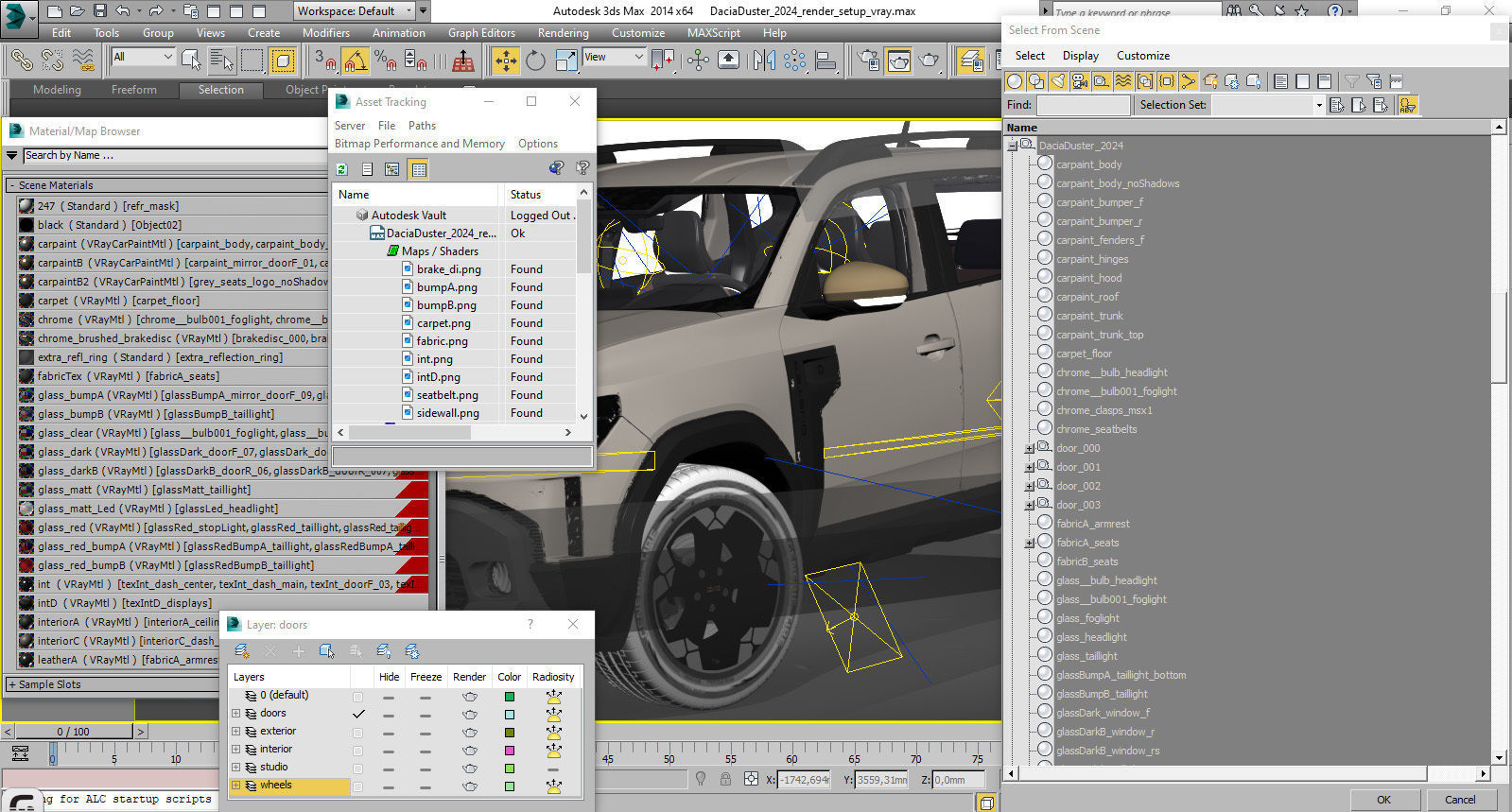The height and width of the screenshot is (812, 1512).
Task: Select the Link tool in main toolbar
Action: (x=22, y=61)
